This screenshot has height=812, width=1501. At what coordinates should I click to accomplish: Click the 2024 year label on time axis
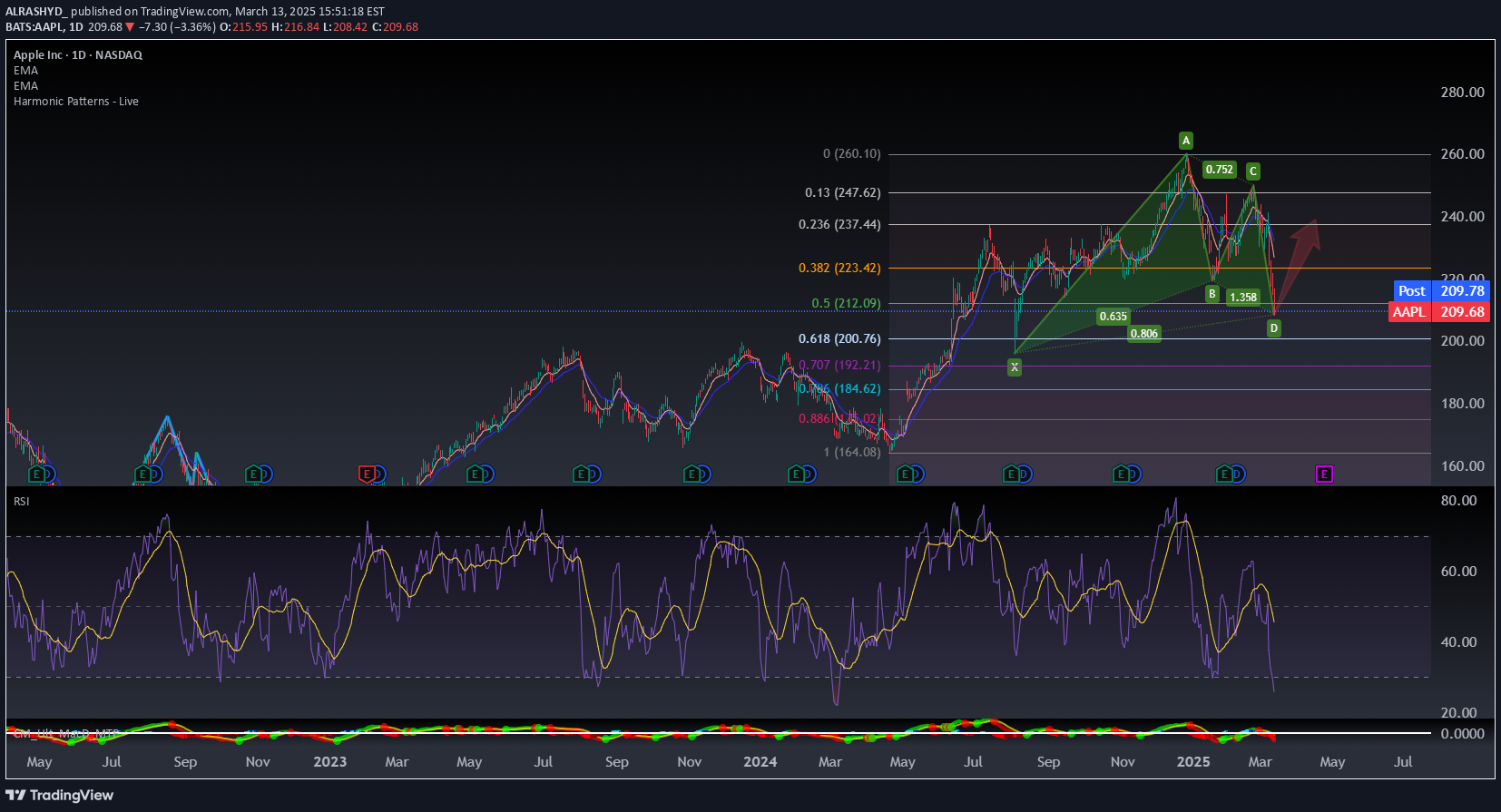click(x=760, y=762)
